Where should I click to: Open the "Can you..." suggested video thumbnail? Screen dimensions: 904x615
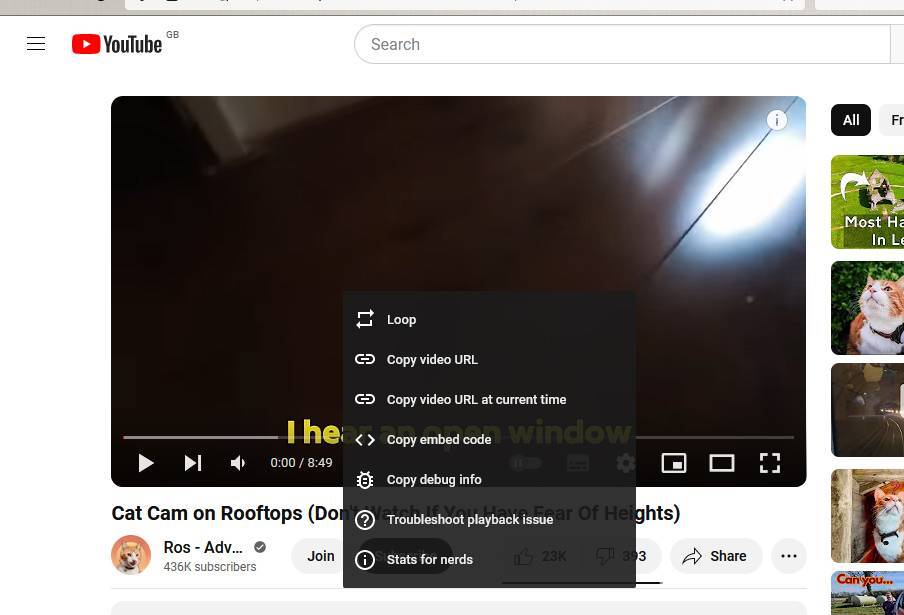(x=867, y=593)
